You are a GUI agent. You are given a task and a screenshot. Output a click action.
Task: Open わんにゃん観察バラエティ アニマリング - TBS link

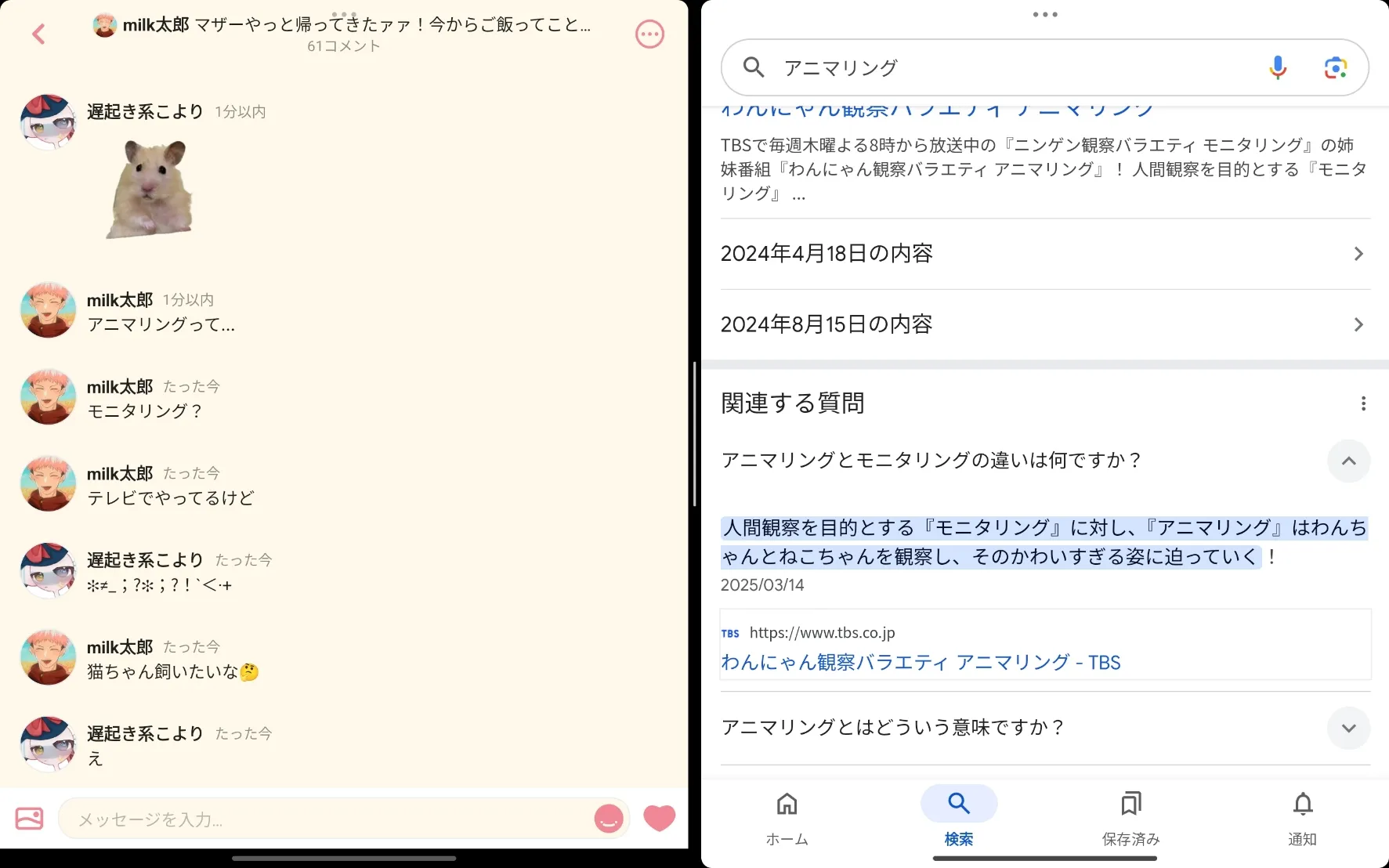tap(921, 663)
